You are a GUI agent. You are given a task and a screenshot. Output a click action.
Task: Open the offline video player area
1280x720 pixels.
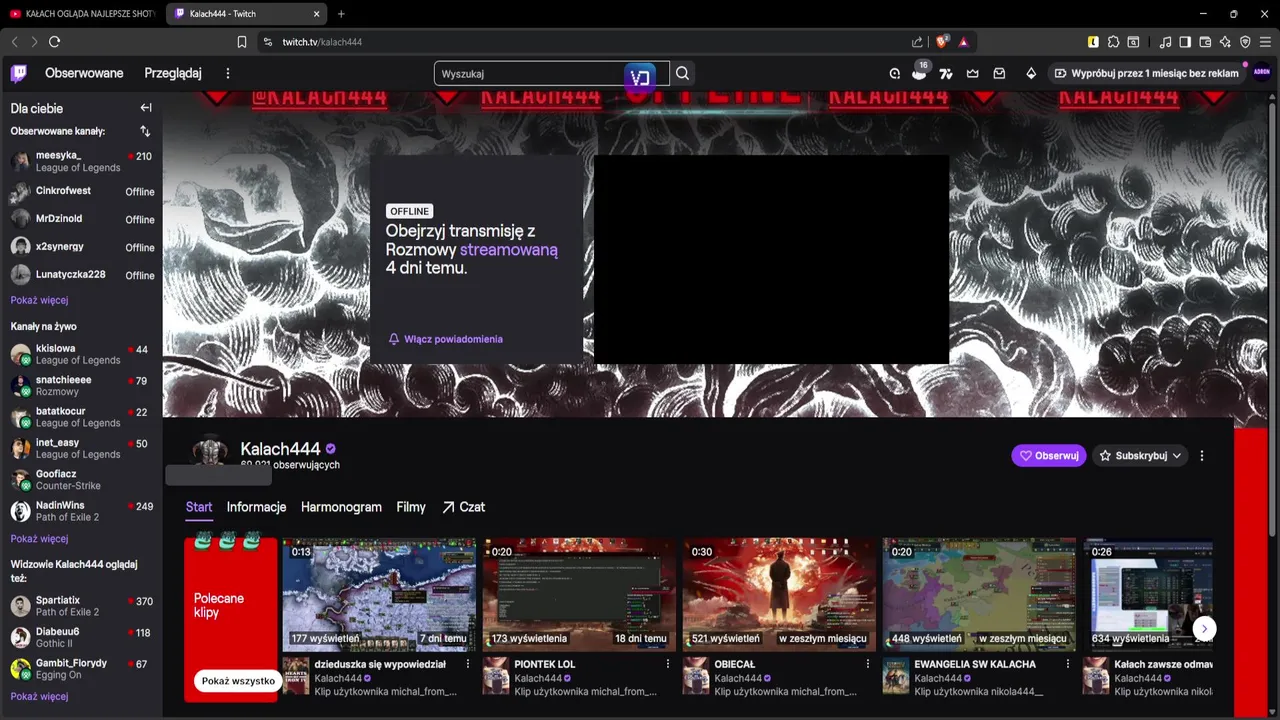point(771,259)
